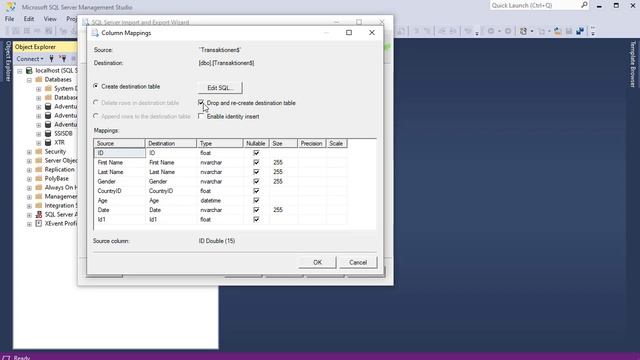
Task: Click the Replication folder icon
Action: (x=39, y=169)
